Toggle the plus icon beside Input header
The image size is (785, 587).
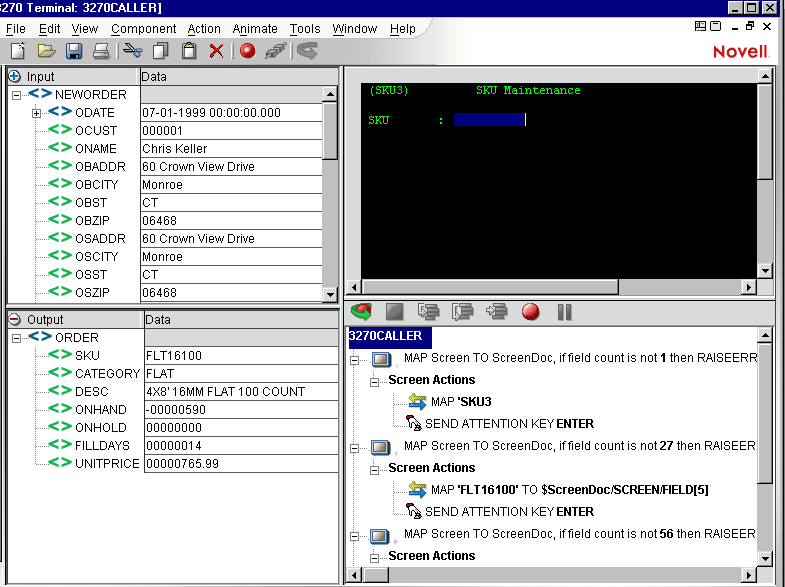click(14, 77)
